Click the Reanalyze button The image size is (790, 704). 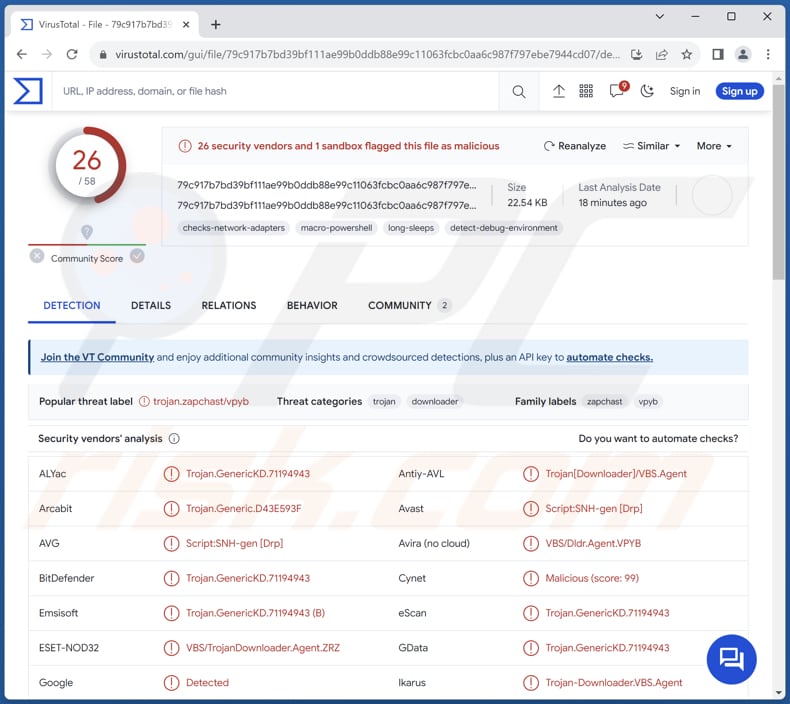pyautogui.click(x=575, y=146)
